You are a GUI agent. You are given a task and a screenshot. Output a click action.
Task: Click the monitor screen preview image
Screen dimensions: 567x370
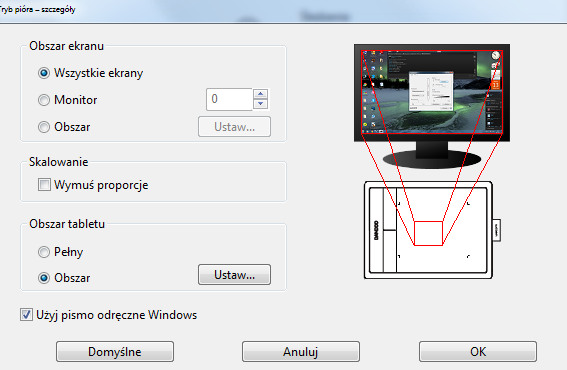432,92
